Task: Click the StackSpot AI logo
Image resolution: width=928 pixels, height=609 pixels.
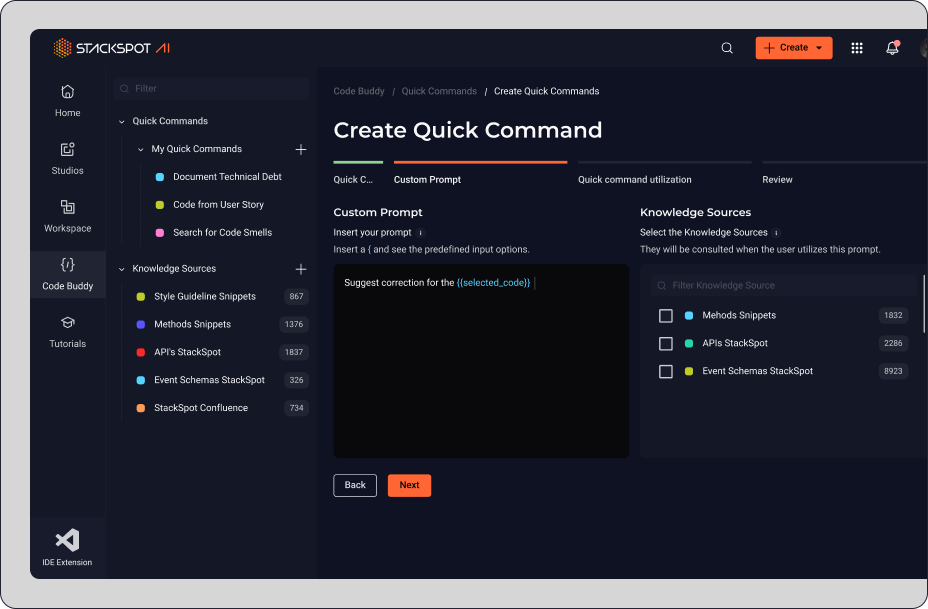Action: (x=112, y=48)
